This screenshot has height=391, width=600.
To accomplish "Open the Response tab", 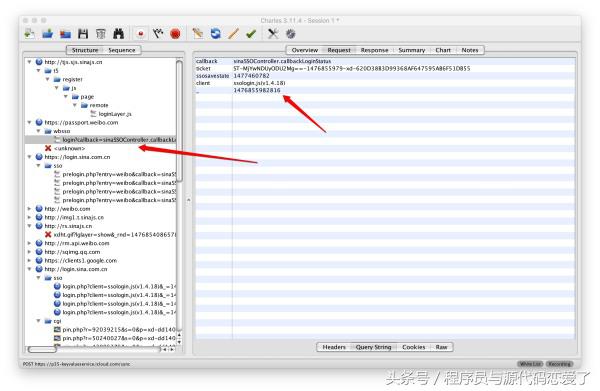I will click(x=374, y=50).
